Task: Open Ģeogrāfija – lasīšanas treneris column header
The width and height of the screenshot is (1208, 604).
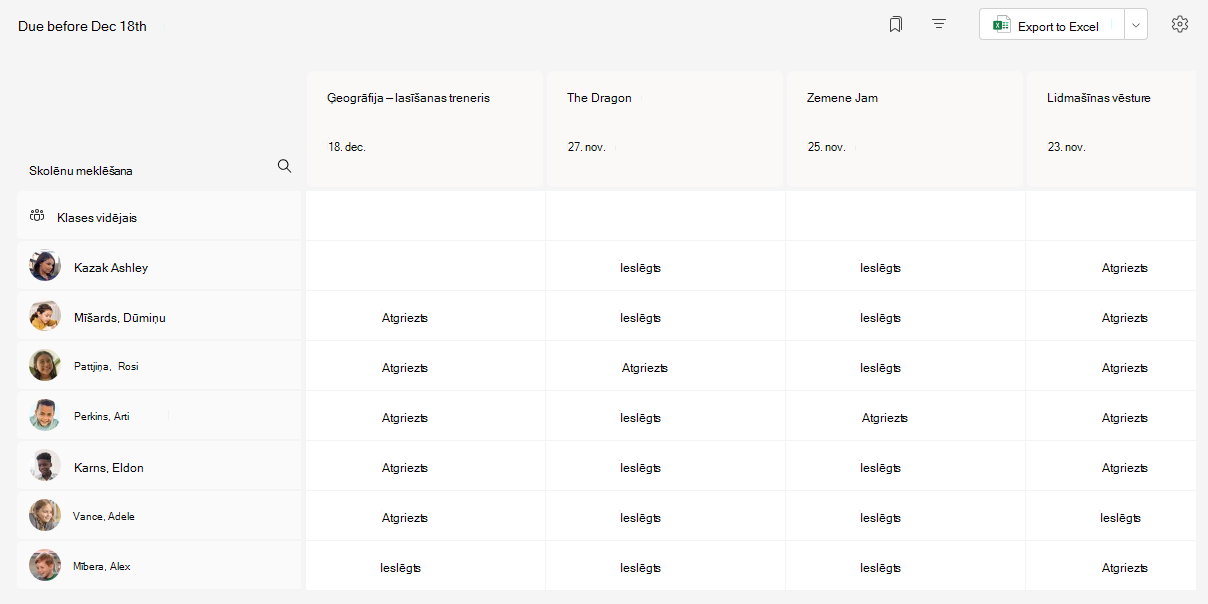Action: [425, 128]
